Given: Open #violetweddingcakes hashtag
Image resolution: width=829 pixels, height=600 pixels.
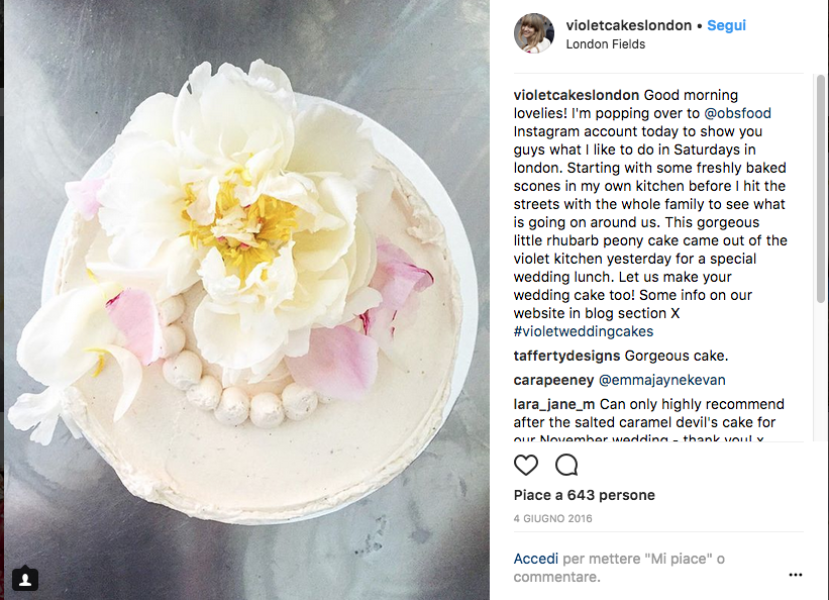Looking at the screenshot, I should pyautogui.click(x=584, y=331).
